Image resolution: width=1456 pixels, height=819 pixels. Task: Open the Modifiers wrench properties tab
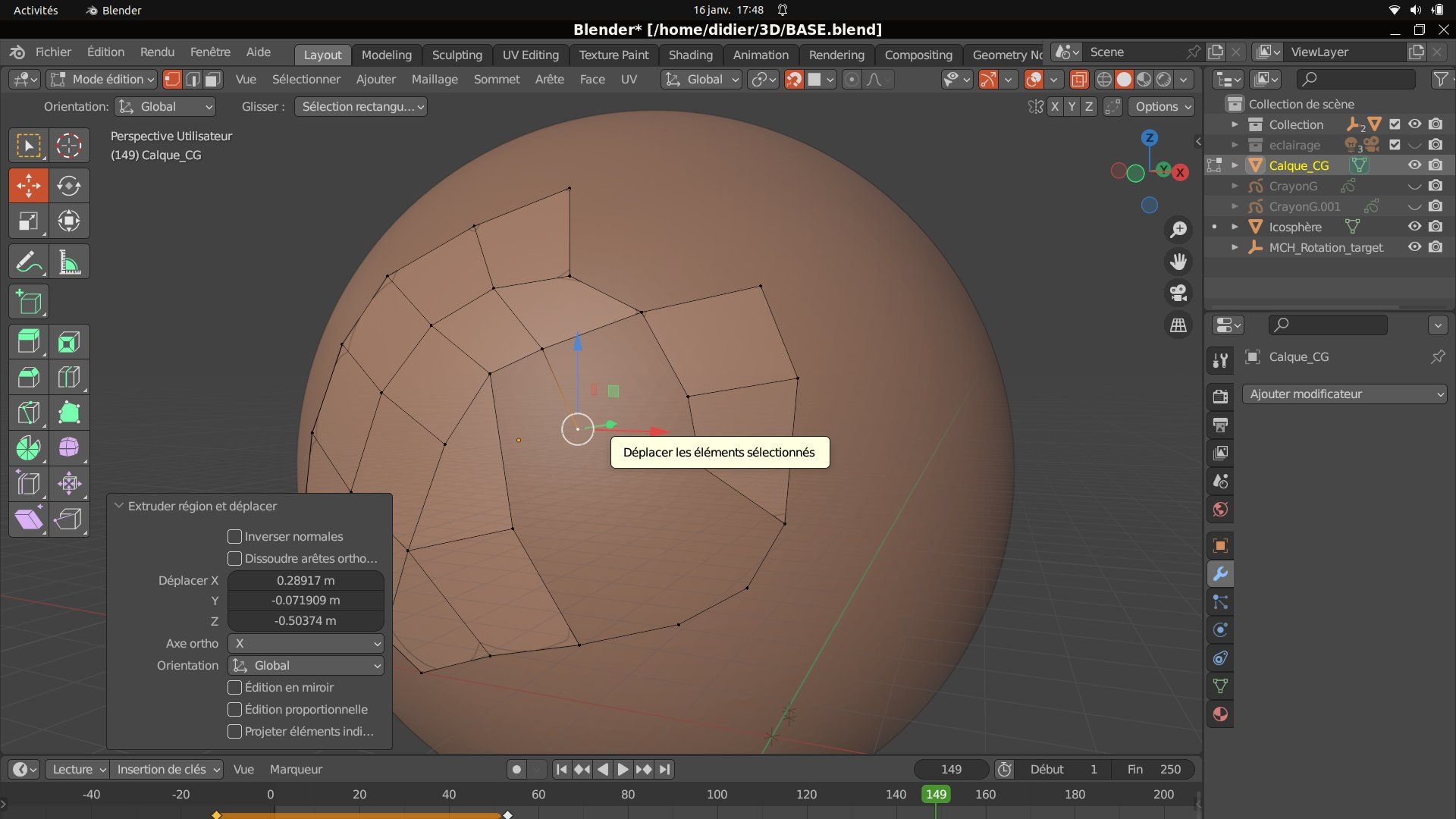1220,574
